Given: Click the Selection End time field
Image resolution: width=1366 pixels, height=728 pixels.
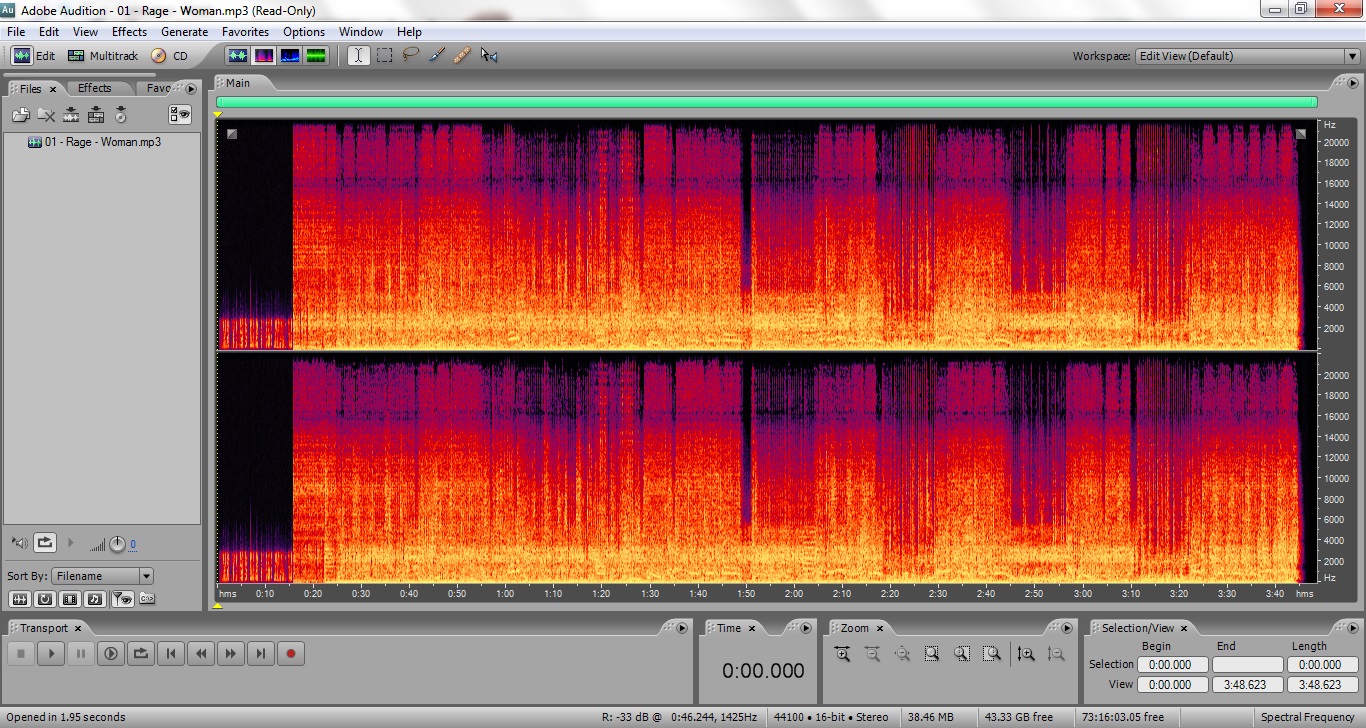Looking at the screenshot, I should click(1247, 665).
